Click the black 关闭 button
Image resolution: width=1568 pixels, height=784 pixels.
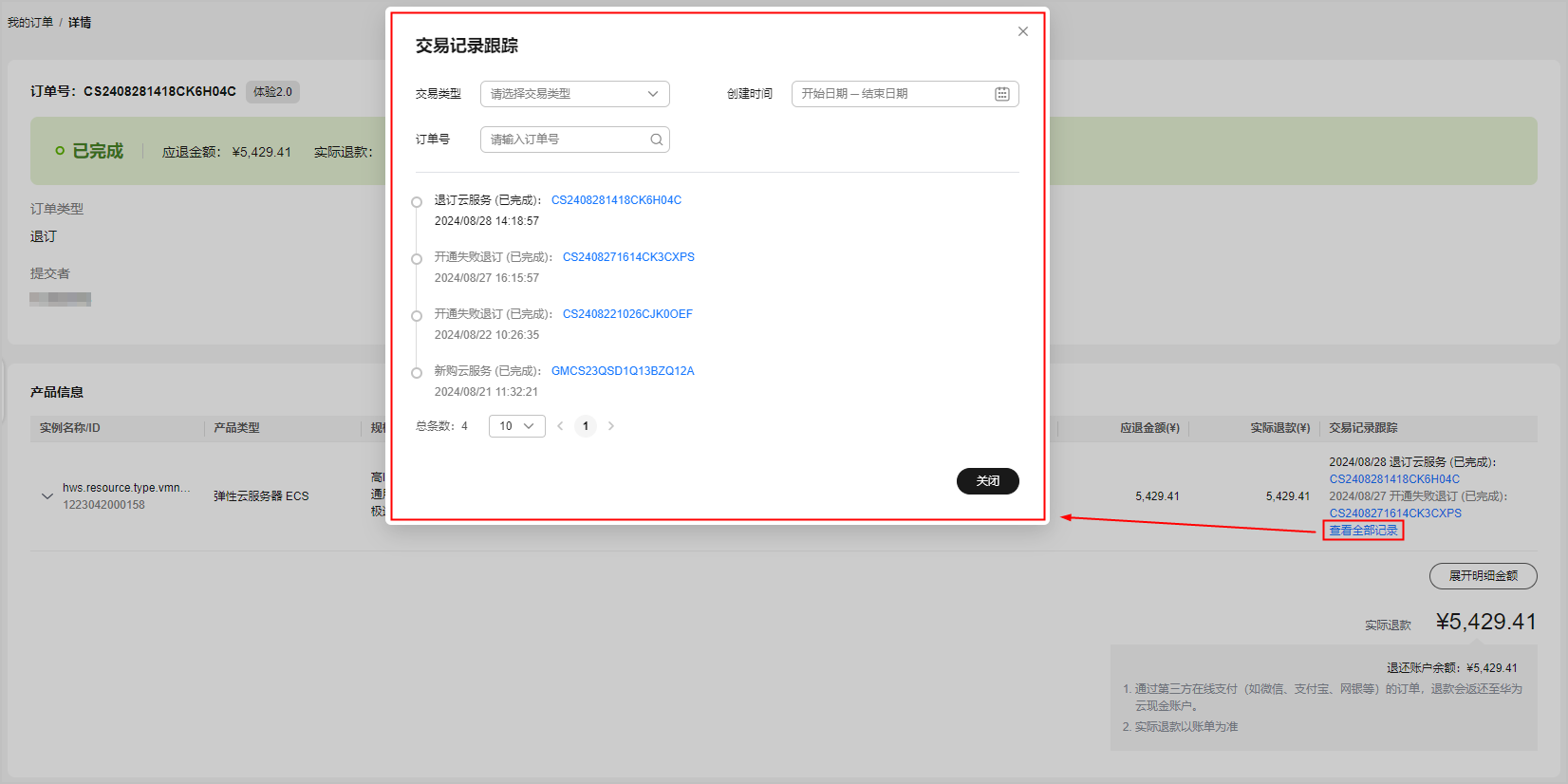tap(987, 481)
